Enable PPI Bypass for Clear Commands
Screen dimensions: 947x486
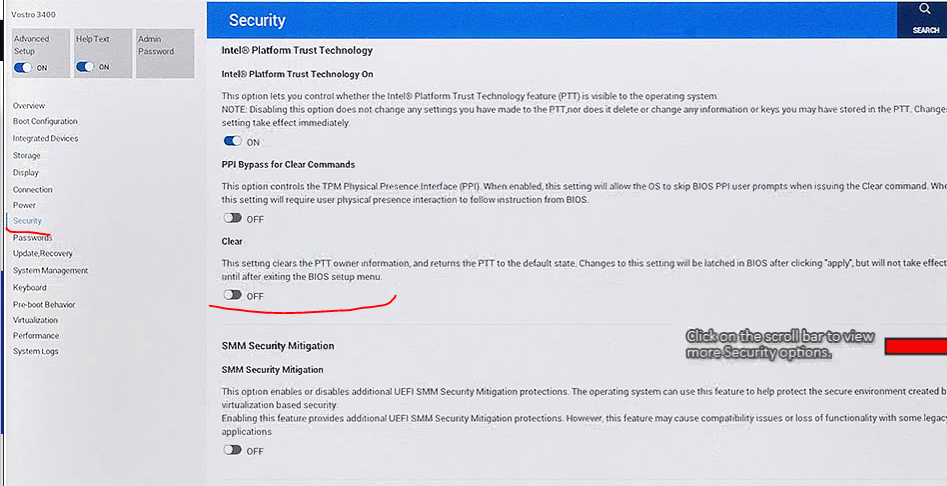tap(233, 219)
